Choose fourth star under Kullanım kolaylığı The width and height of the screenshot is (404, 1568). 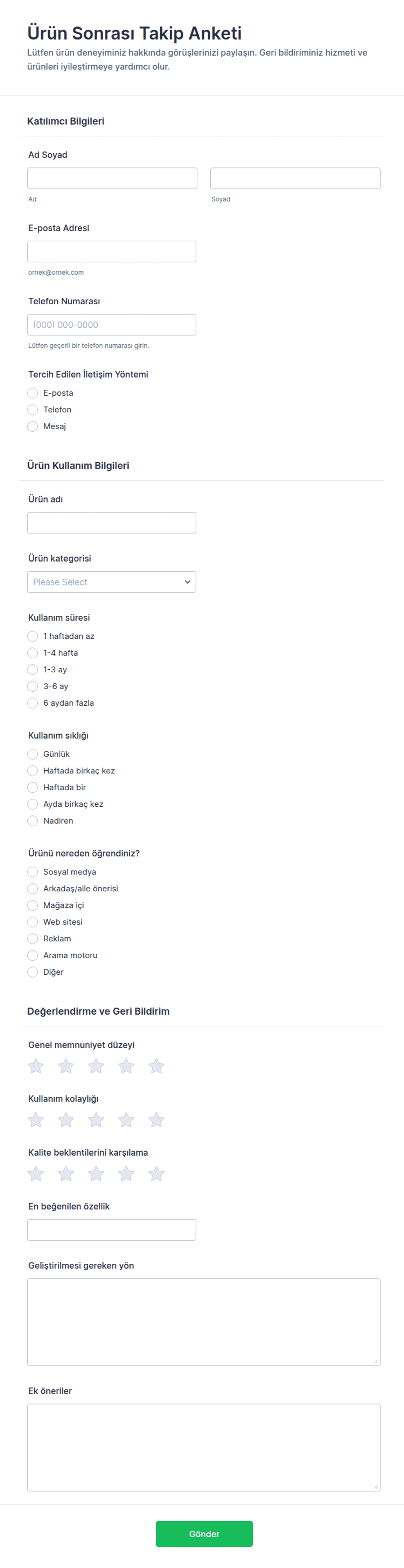126,1119
